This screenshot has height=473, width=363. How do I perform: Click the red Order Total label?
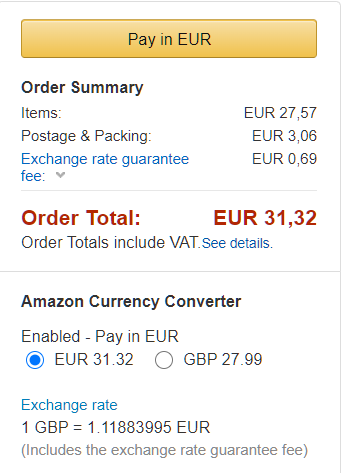coord(81,218)
